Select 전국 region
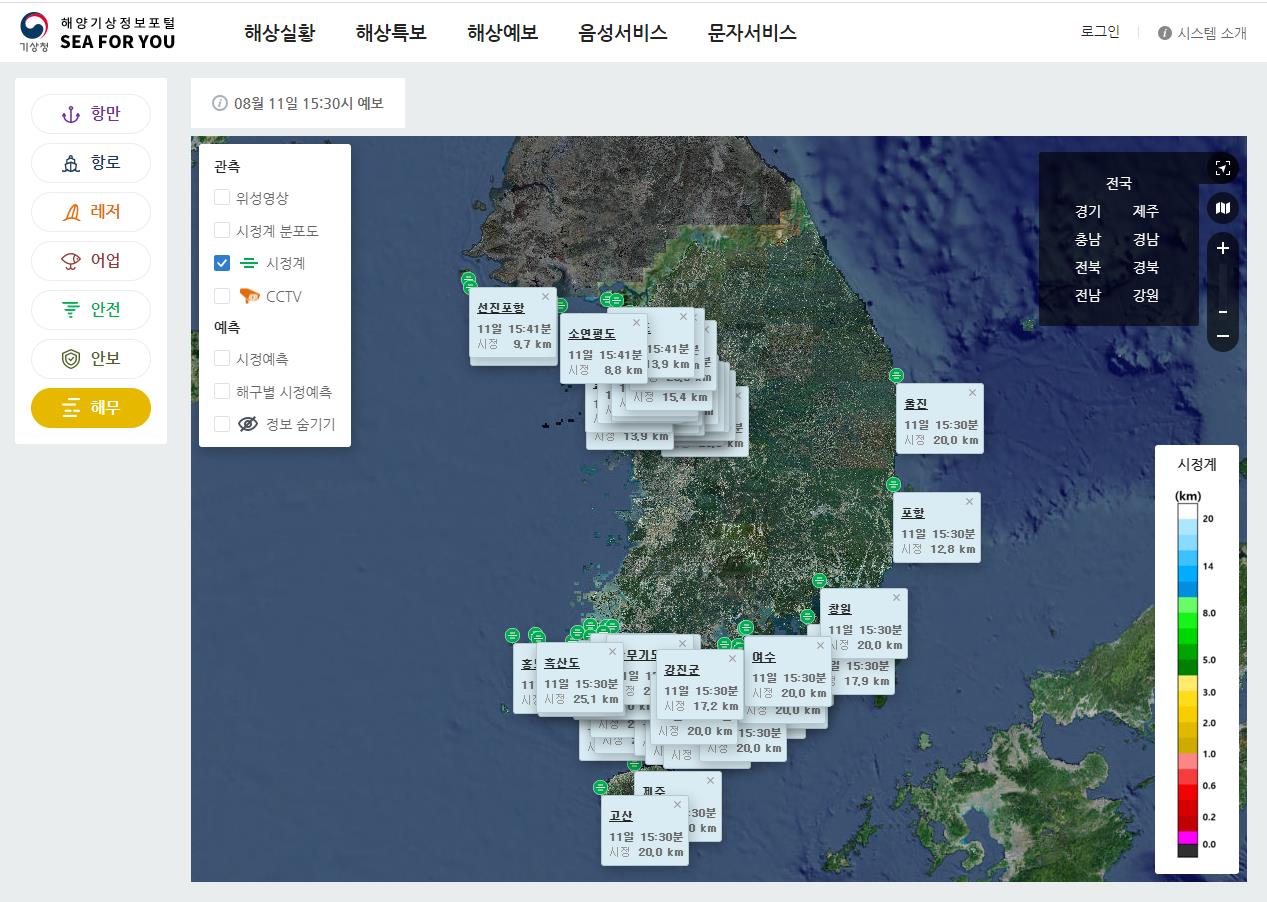1267x902 pixels. click(1119, 183)
